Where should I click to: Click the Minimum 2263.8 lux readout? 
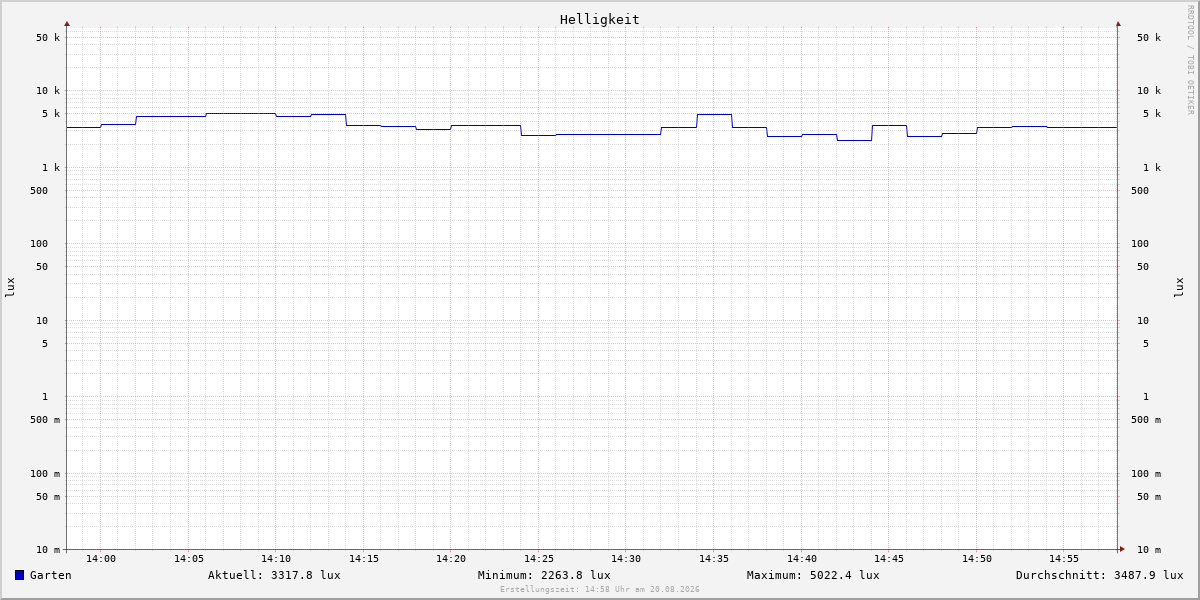click(544, 575)
